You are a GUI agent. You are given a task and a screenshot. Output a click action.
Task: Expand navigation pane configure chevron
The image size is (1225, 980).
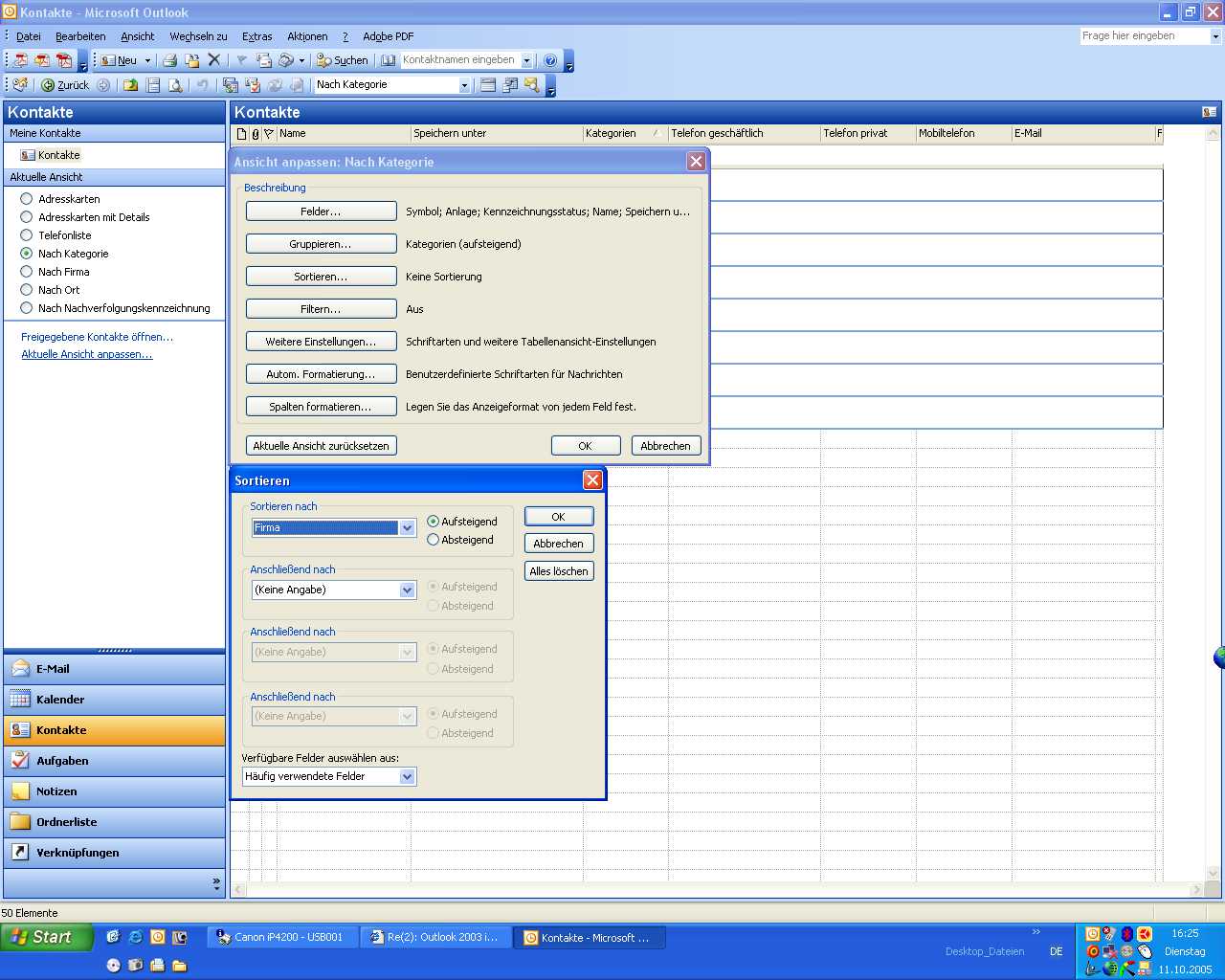pos(216,884)
